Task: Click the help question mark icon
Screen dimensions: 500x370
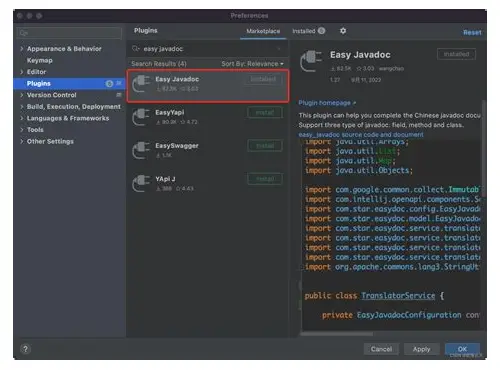Action: pos(25,349)
